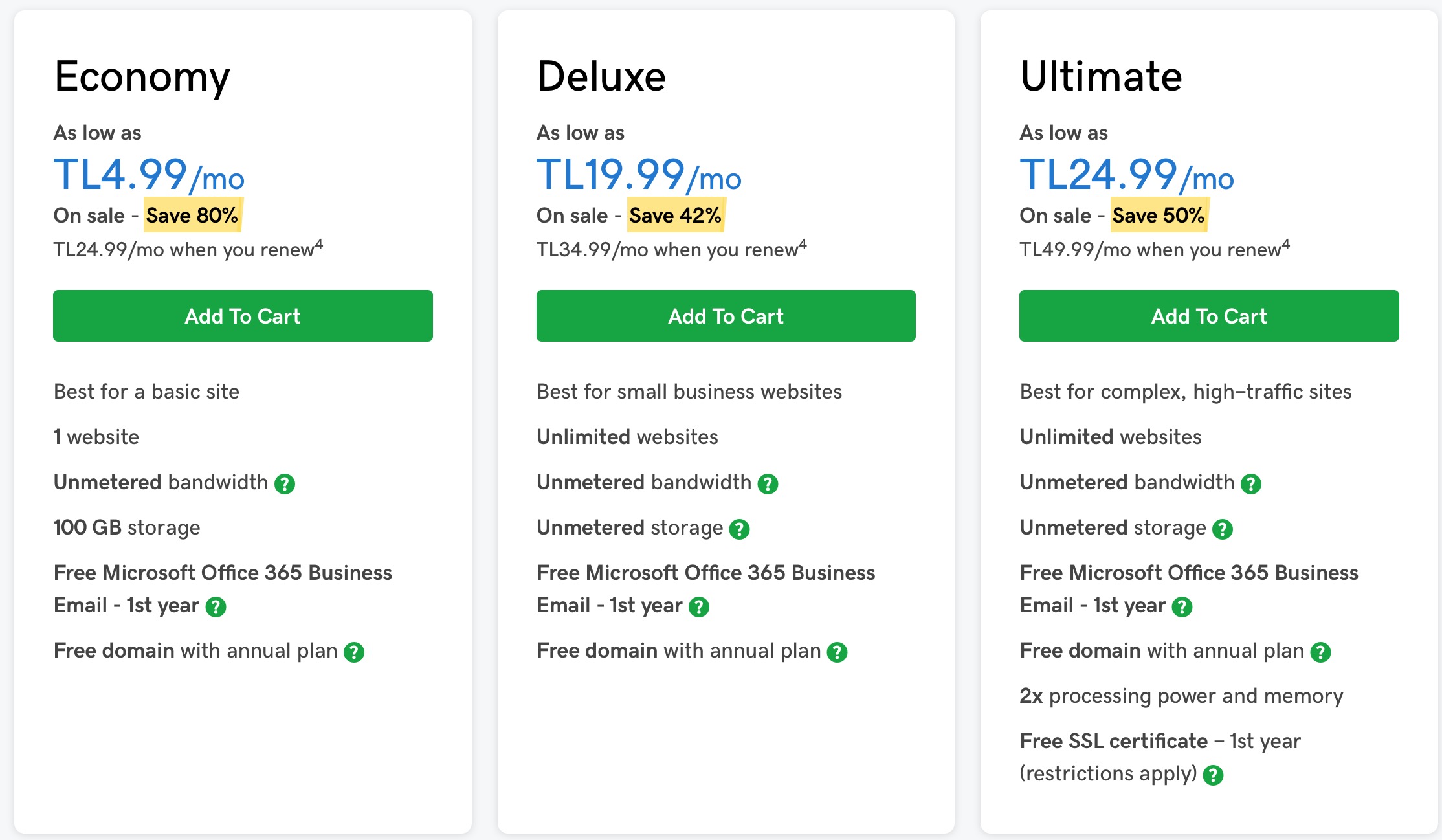Click the Ultimate plan heading
The height and width of the screenshot is (840, 1442).
(1101, 76)
